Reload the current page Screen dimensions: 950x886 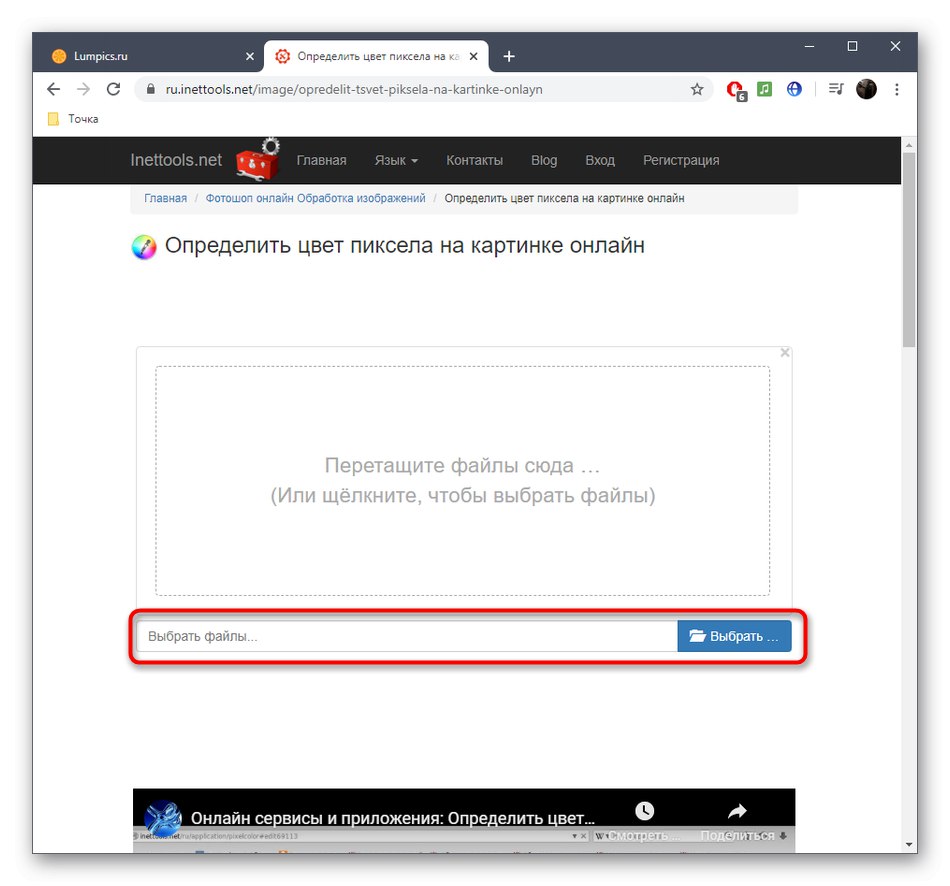[113, 90]
